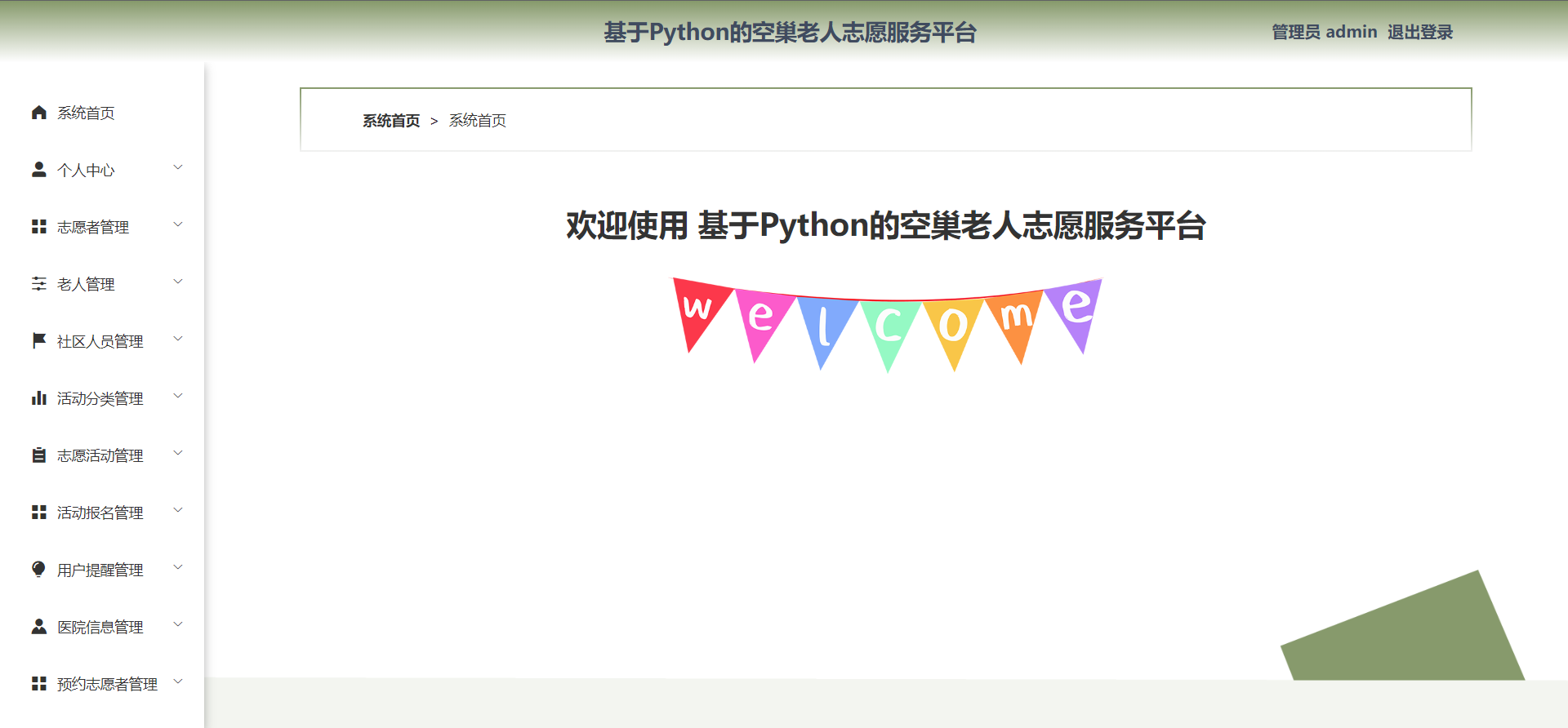Open the 个人中心 menu label

(x=86, y=171)
